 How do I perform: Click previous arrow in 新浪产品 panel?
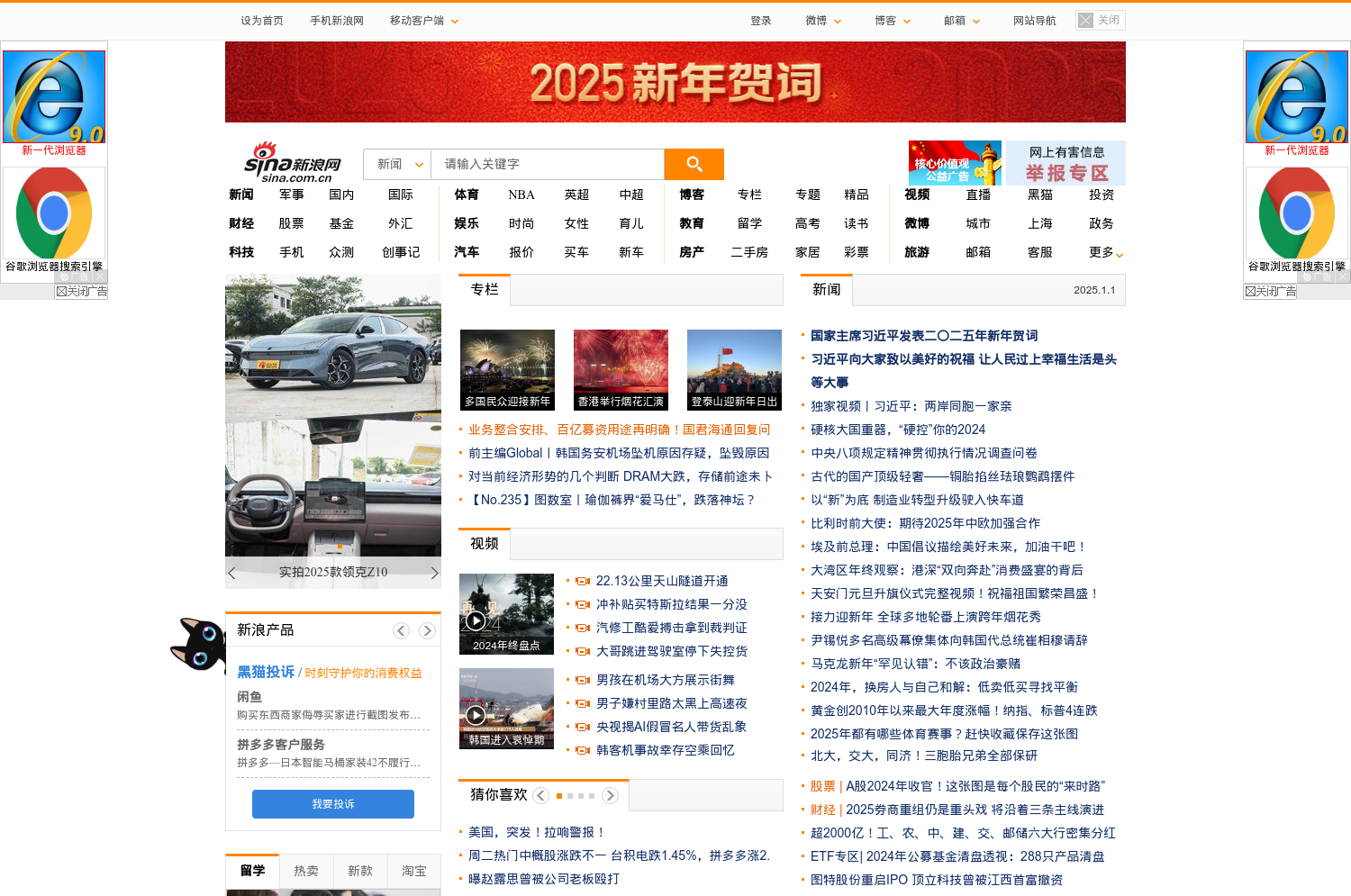(402, 631)
